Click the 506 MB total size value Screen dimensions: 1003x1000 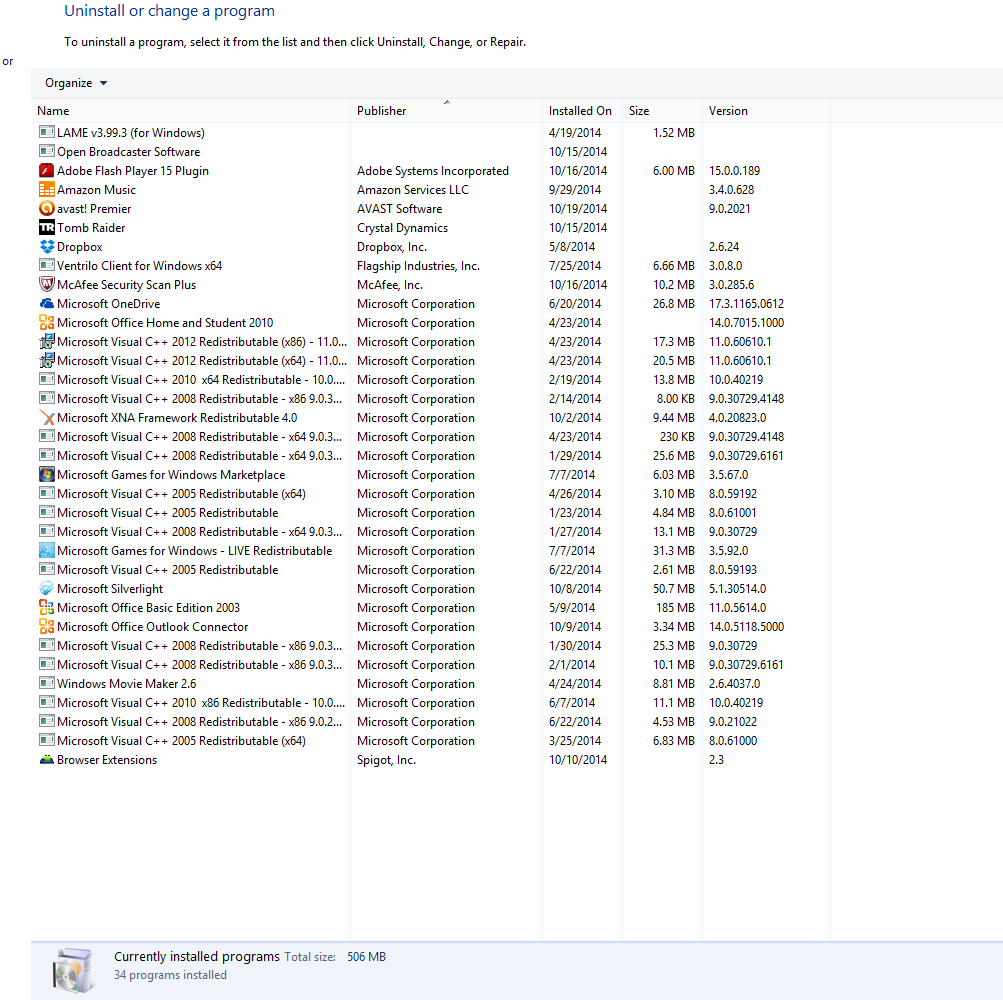click(367, 956)
